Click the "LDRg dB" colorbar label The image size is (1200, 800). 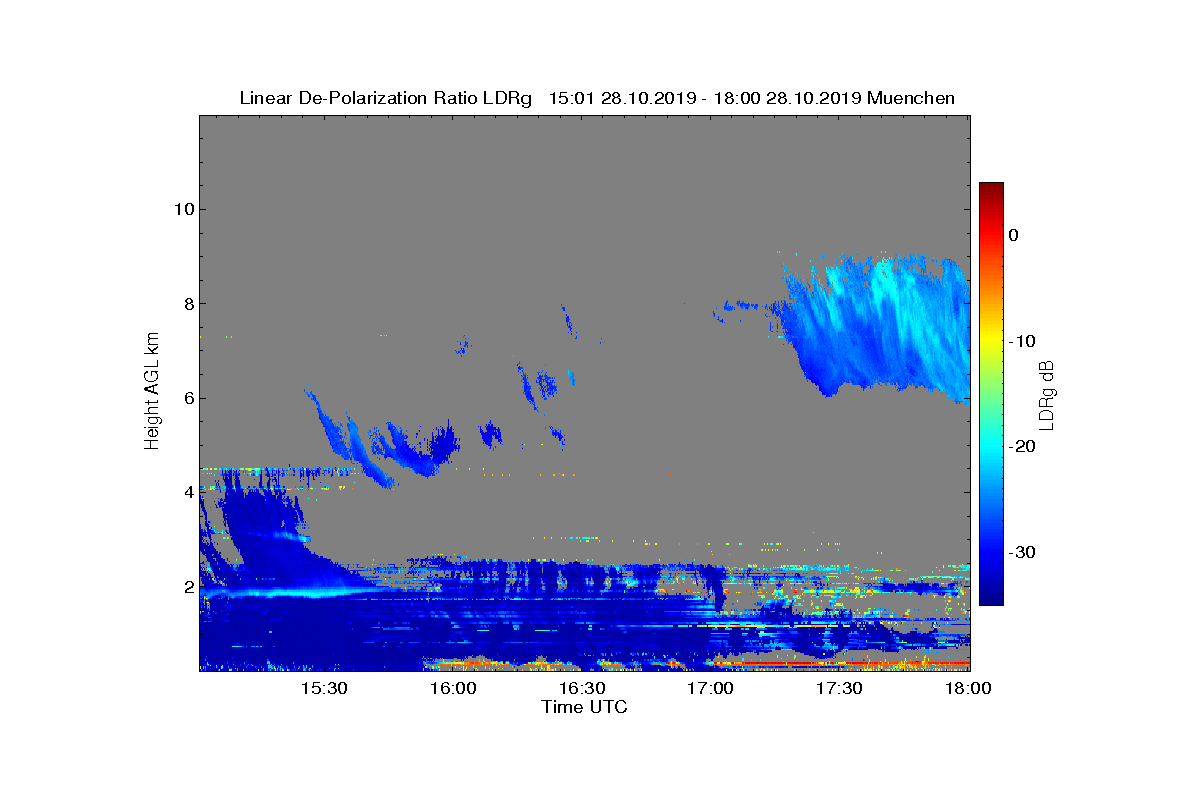[x=1047, y=395]
